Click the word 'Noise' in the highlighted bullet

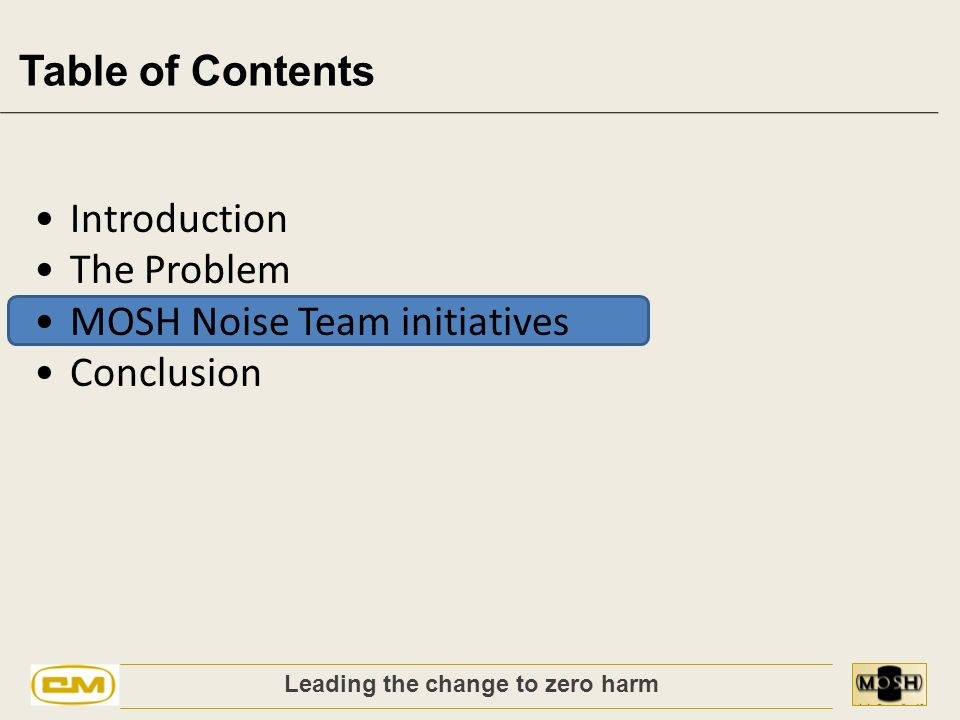pyautogui.click(x=240, y=321)
